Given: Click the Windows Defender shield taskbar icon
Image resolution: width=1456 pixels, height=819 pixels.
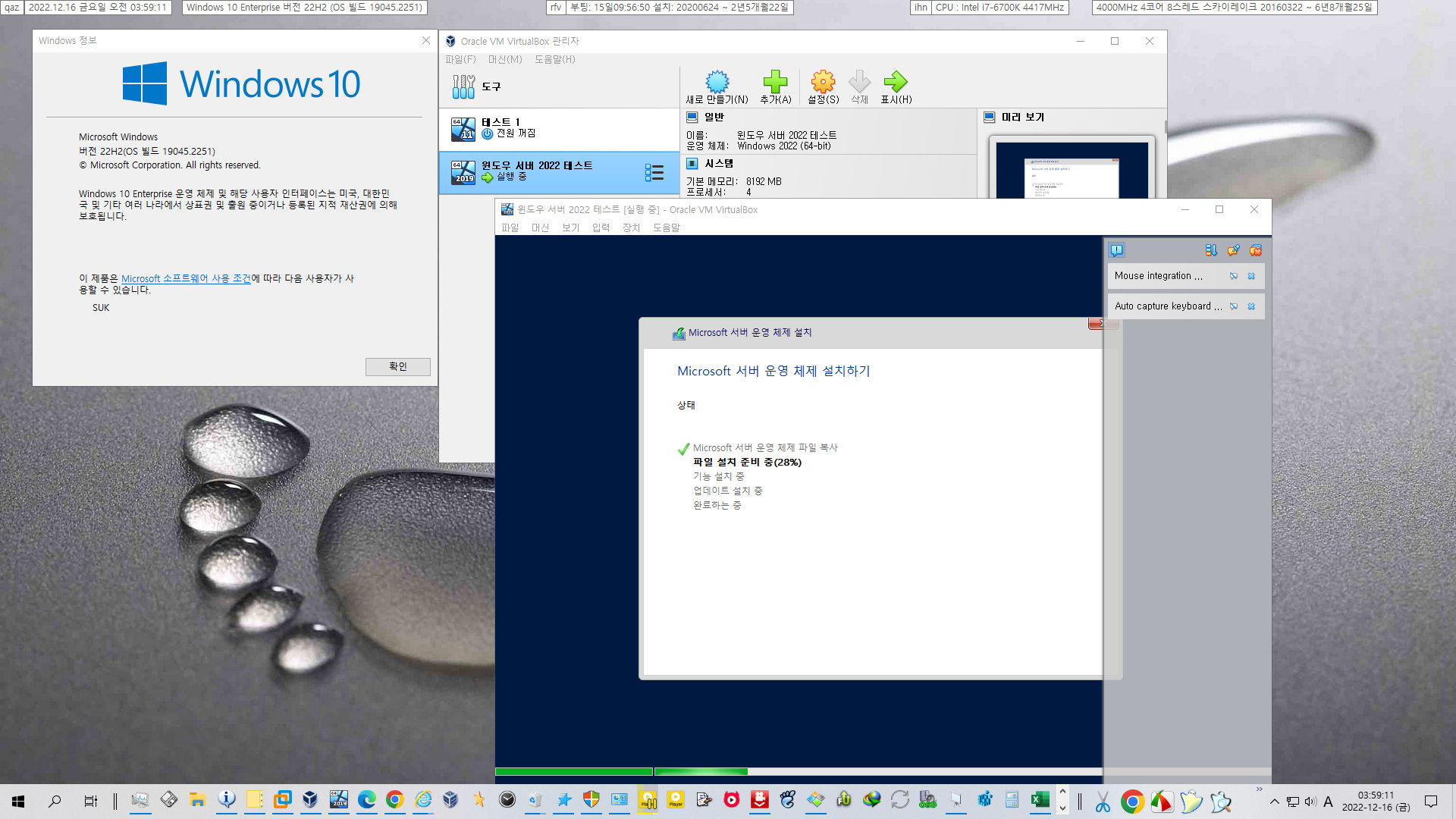Looking at the screenshot, I should [x=591, y=799].
